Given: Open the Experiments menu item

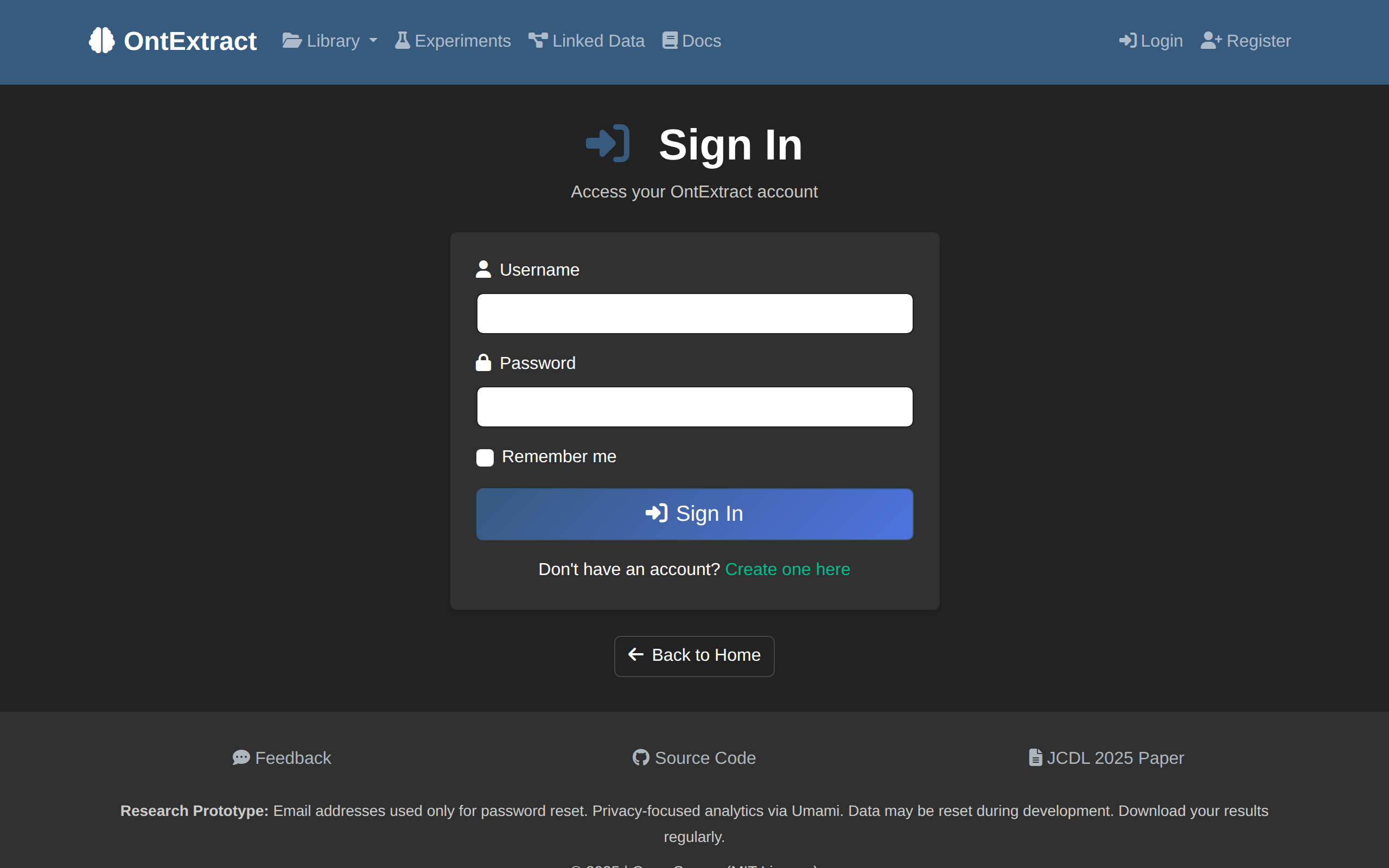Looking at the screenshot, I should tap(453, 40).
